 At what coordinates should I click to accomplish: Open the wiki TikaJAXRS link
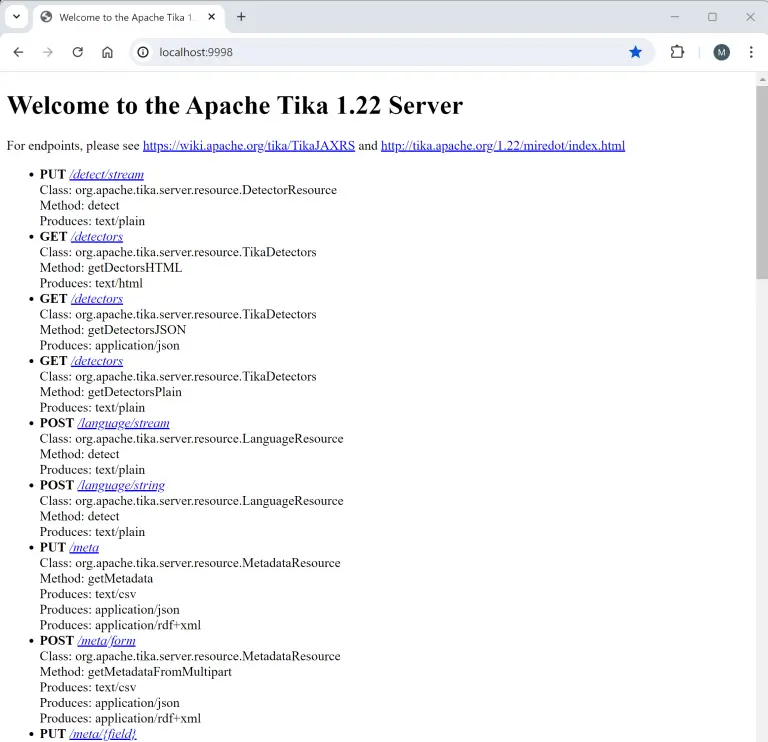tap(248, 146)
